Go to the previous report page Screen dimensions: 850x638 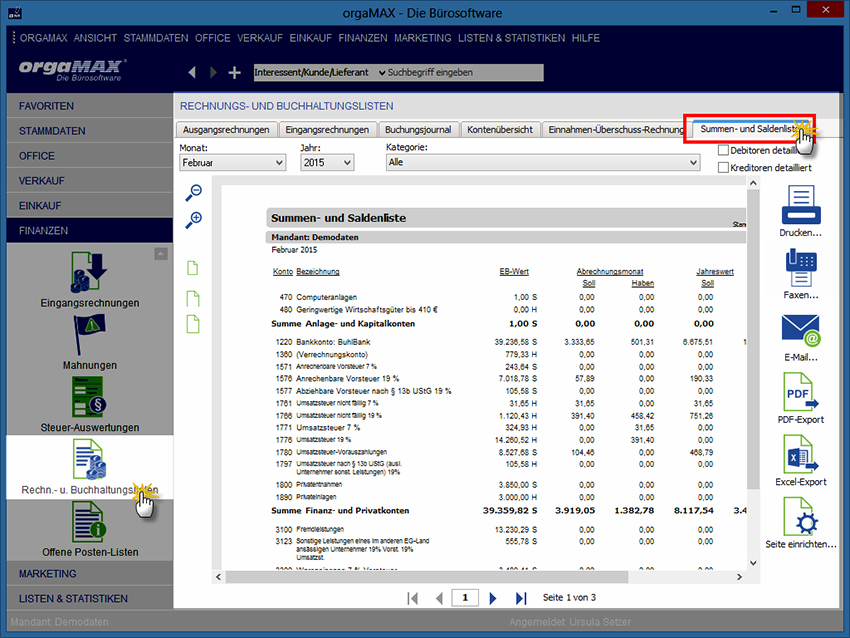[439, 598]
